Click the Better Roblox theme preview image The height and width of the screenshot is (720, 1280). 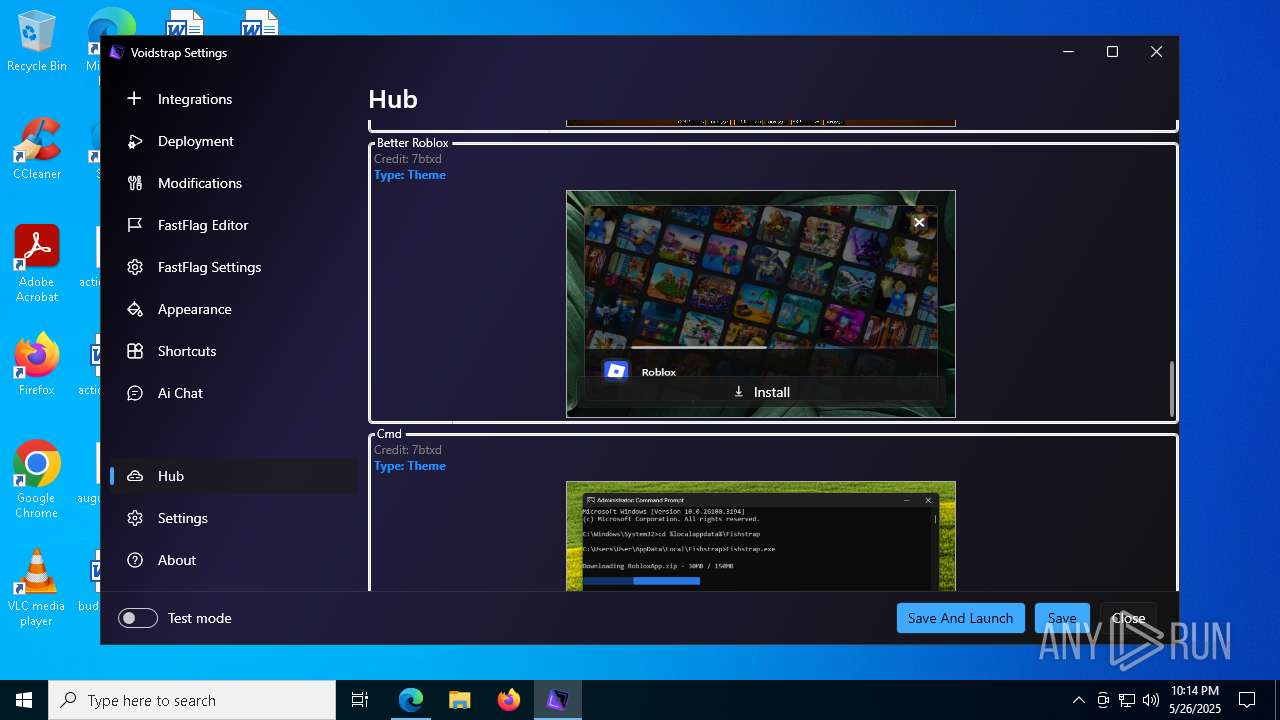761,304
